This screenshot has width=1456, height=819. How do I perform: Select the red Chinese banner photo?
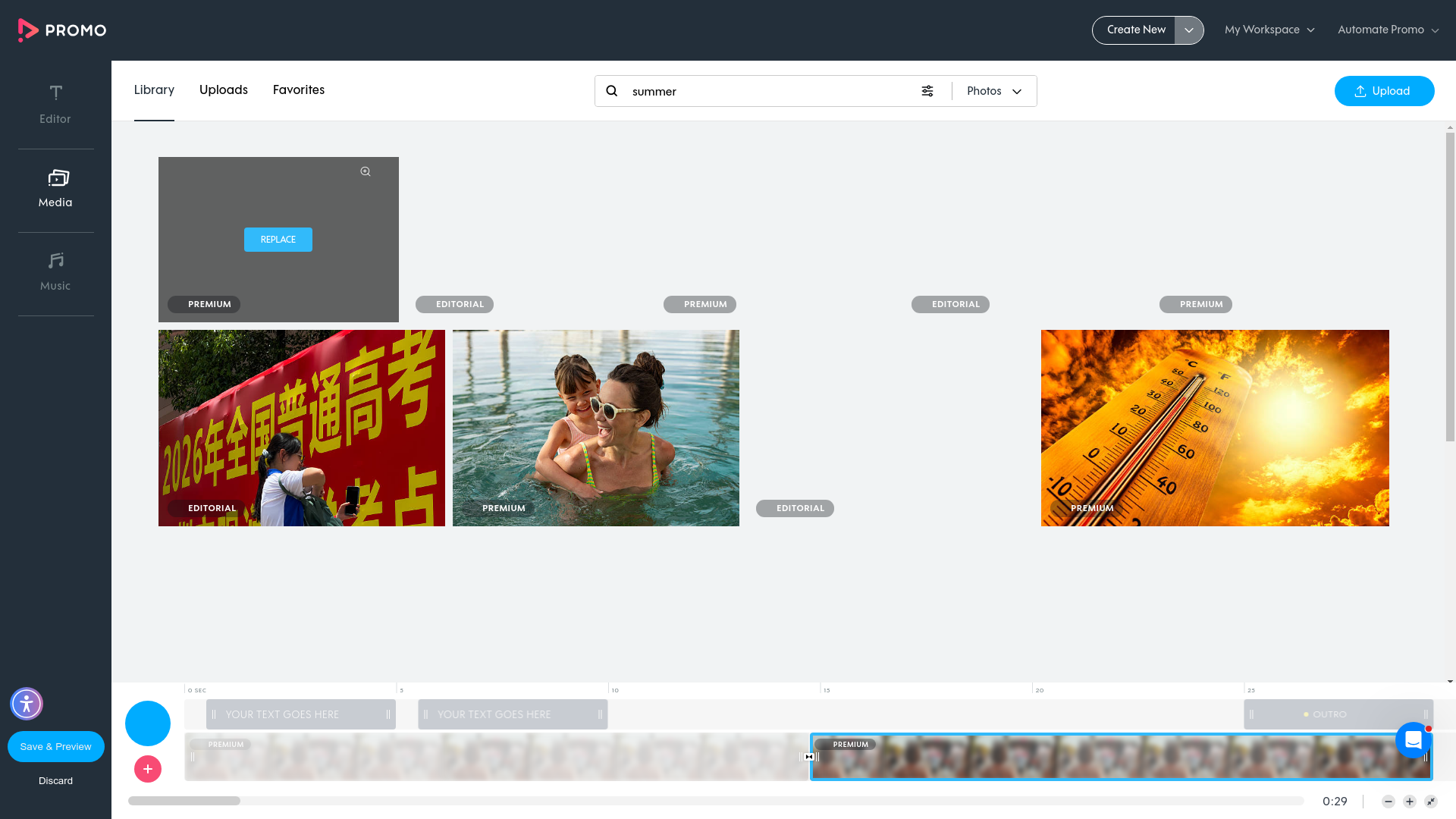pyautogui.click(x=302, y=428)
